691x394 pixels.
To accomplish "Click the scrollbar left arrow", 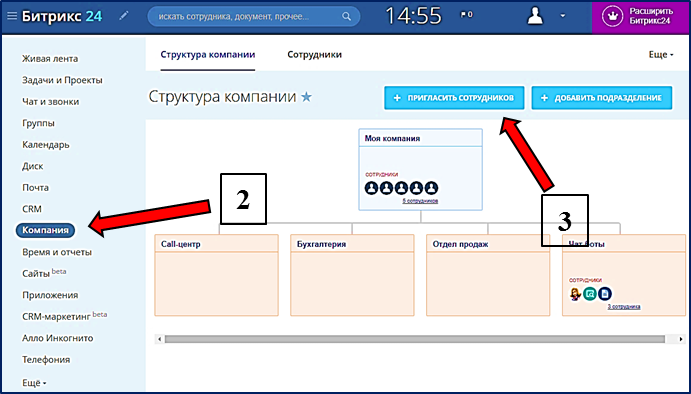I will click(x=160, y=339).
